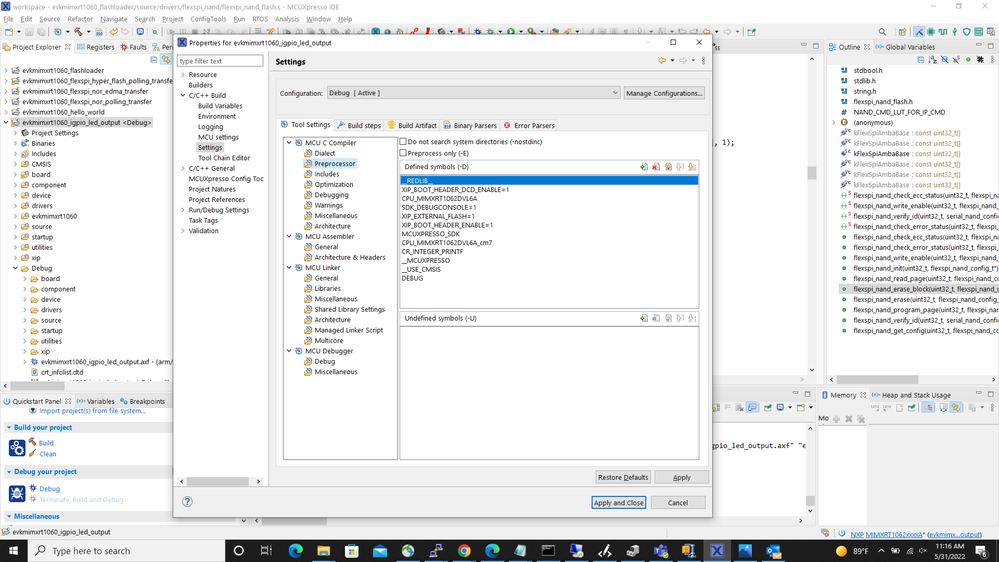Collapse all in Project Explorer toolbar

tap(154, 60)
